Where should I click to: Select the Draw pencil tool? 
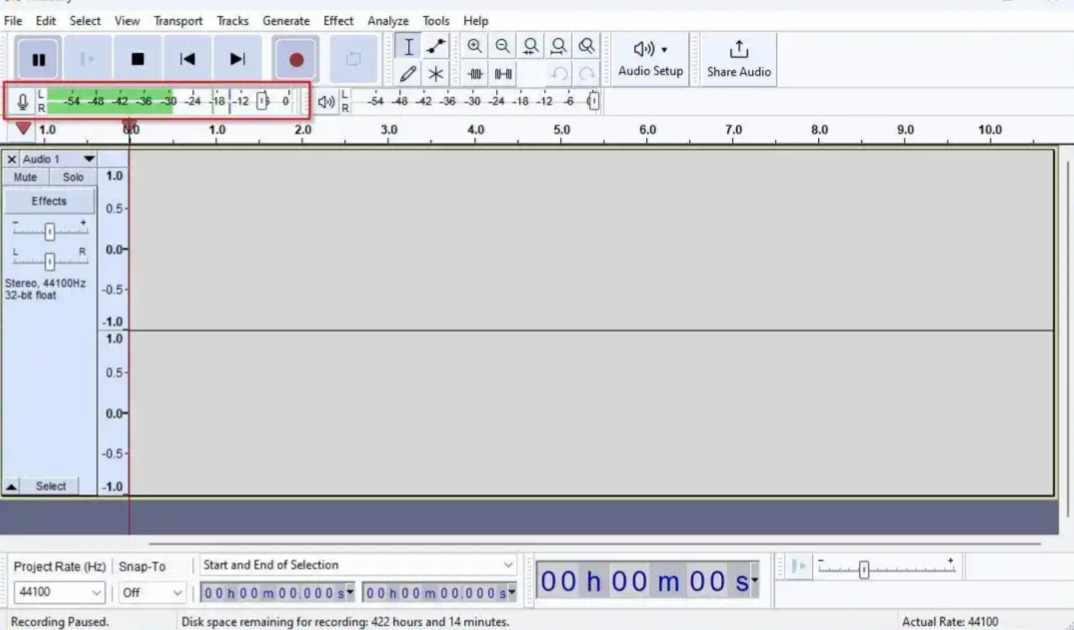pos(408,74)
